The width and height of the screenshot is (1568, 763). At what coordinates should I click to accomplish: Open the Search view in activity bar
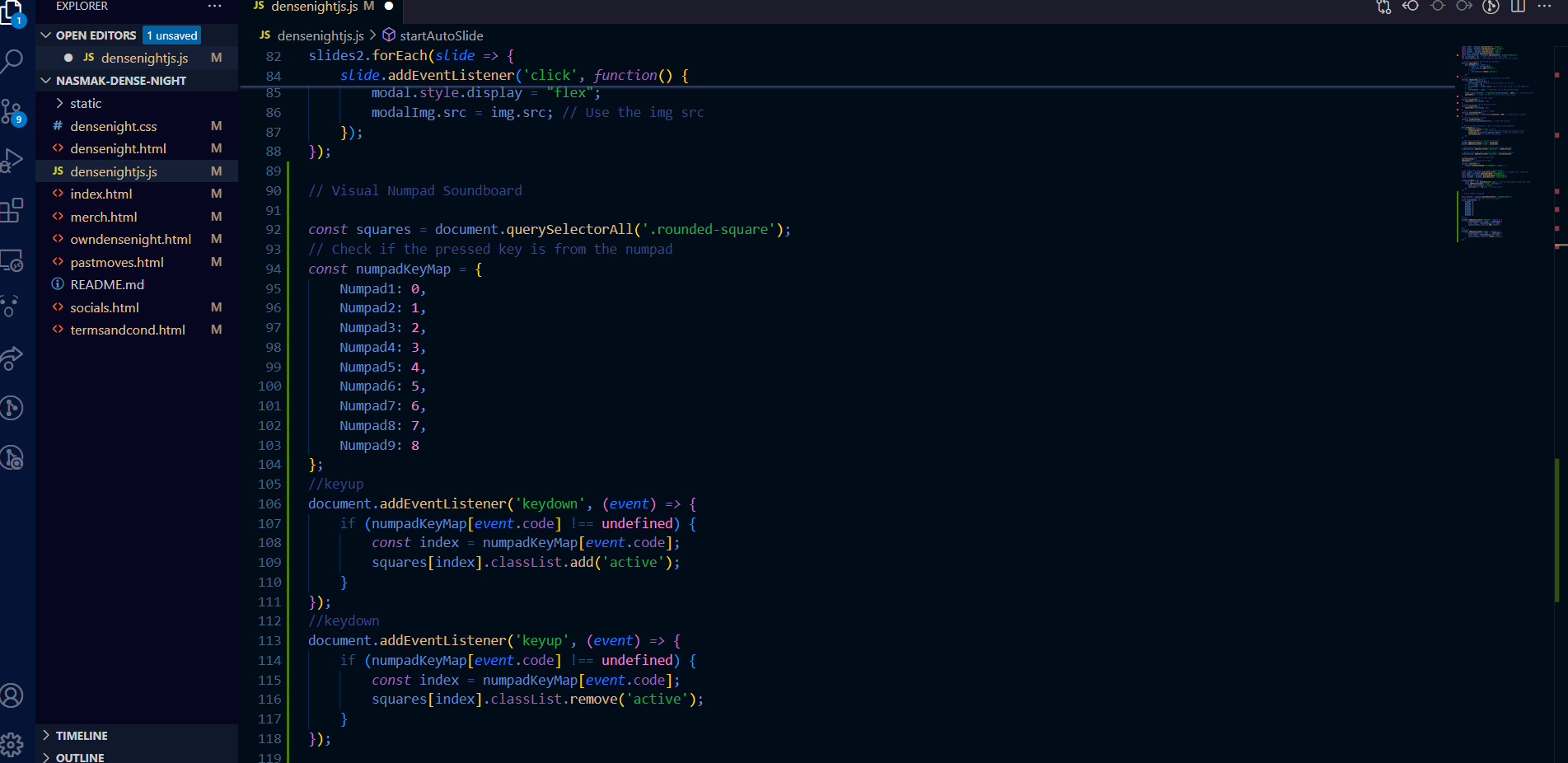[12, 61]
